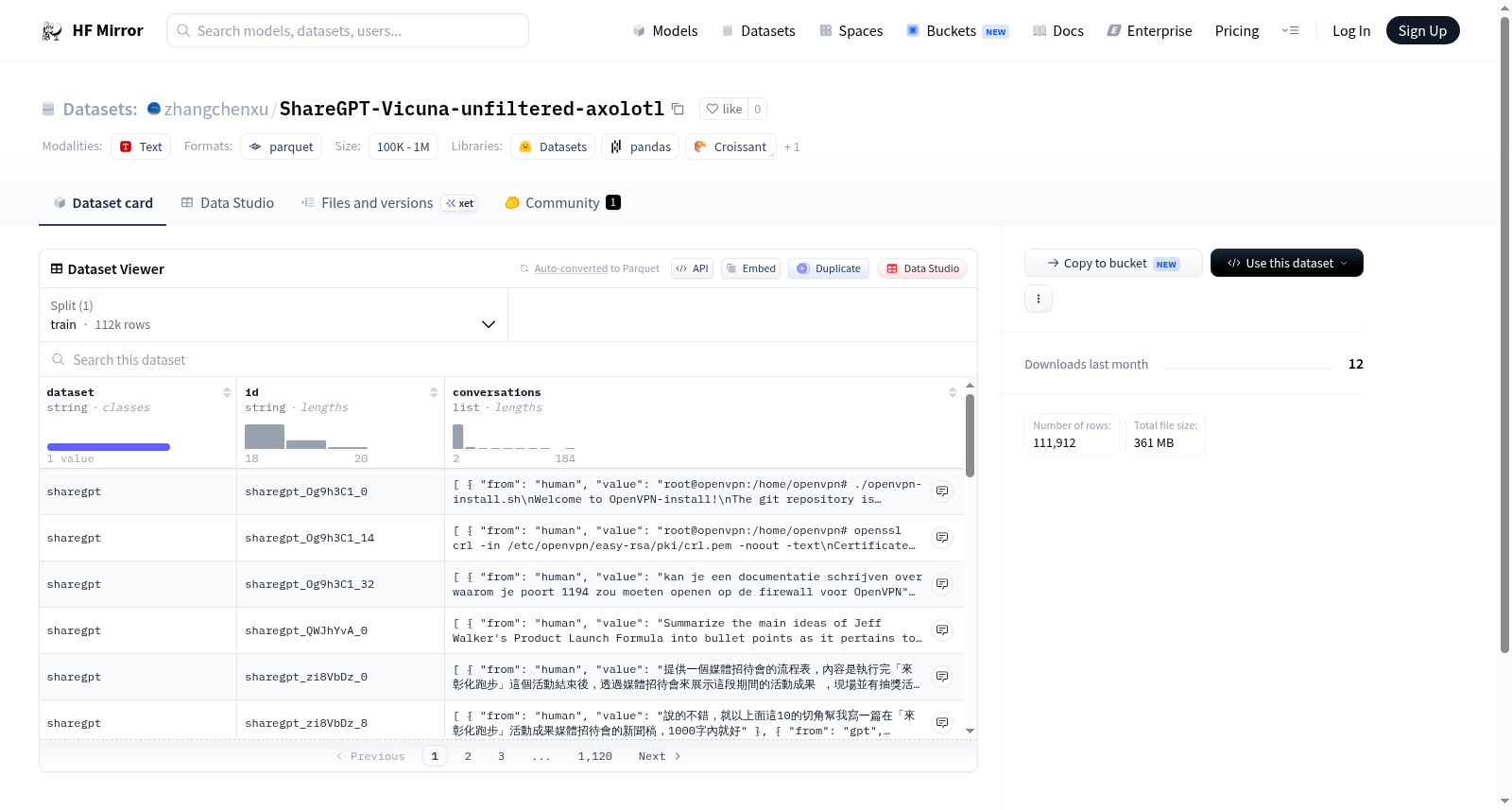Image resolution: width=1512 pixels, height=810 pixels.
Task: Click the heart like button
Action: [724, 109]
